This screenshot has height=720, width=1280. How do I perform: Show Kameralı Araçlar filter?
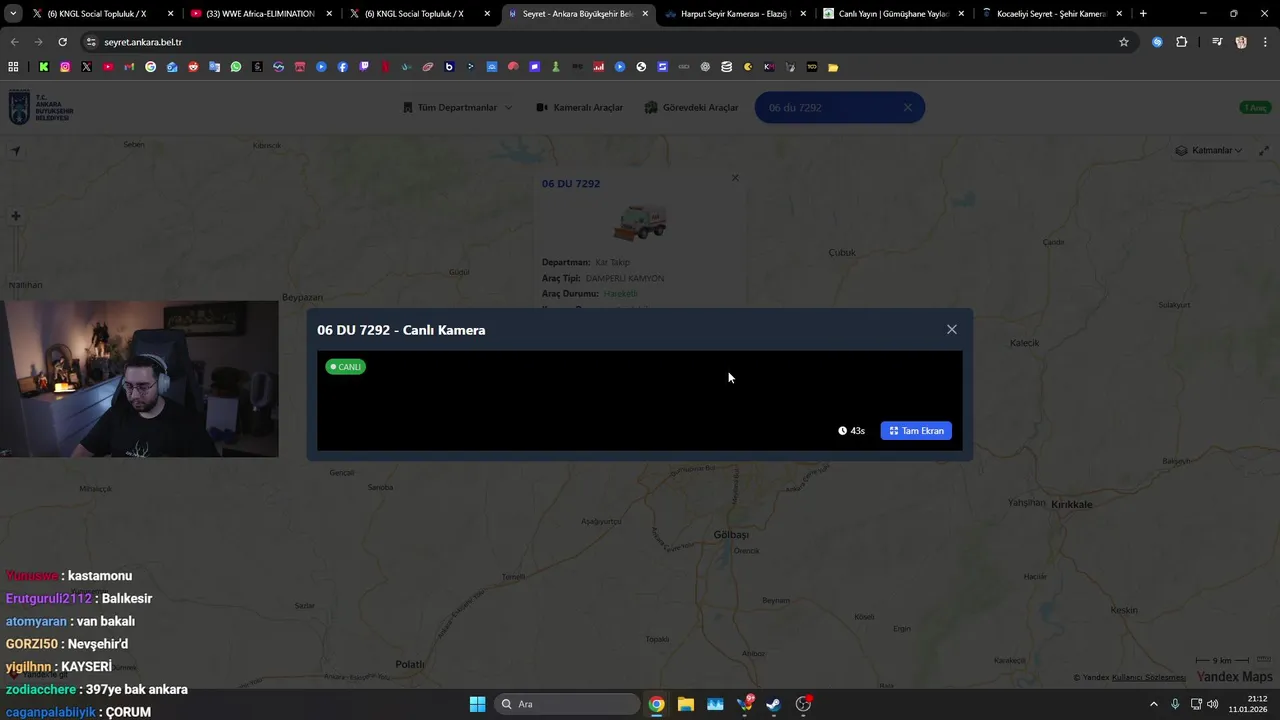point(579,107)
